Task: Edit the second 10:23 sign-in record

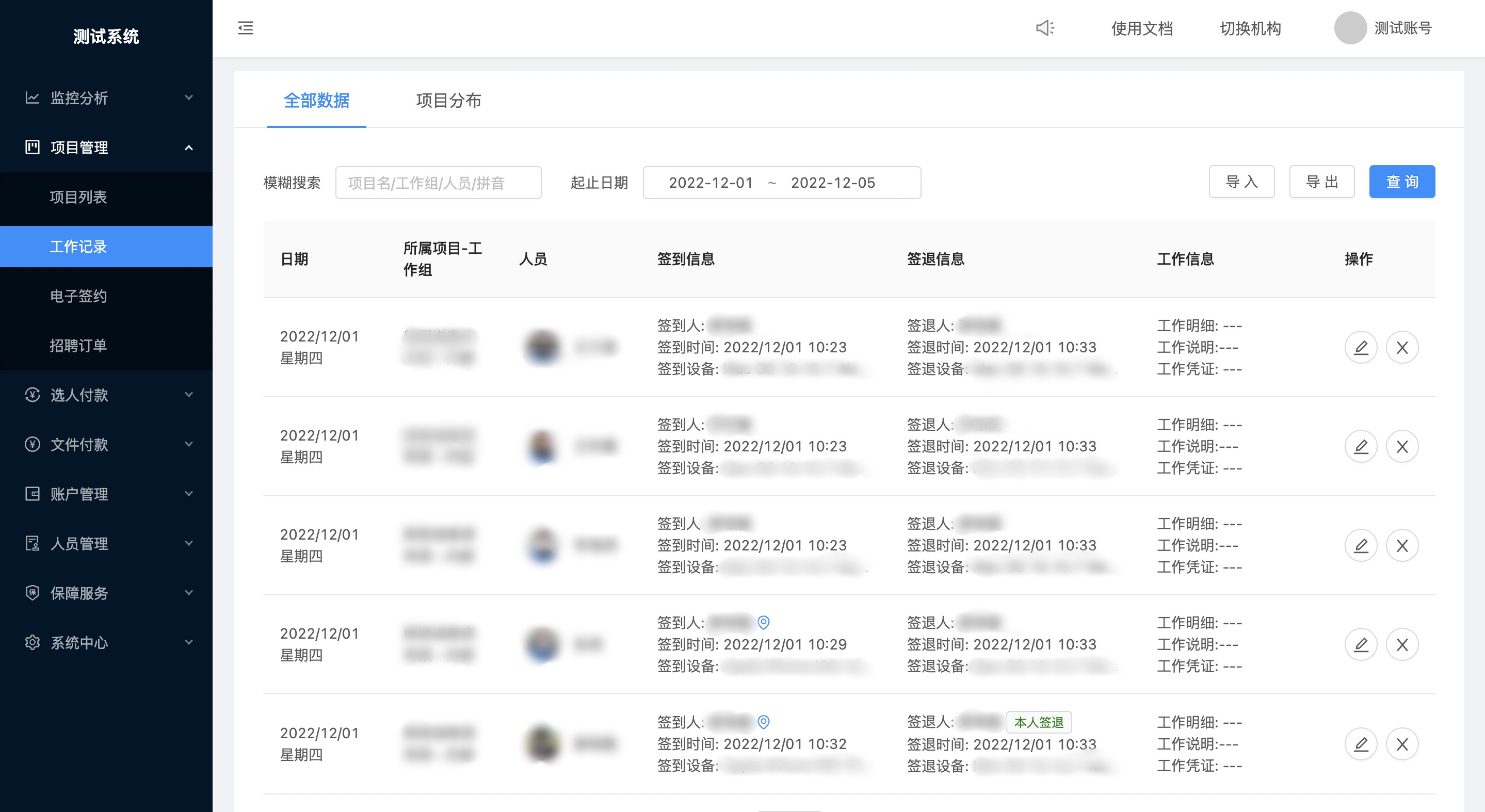Action: [1361, 447]
